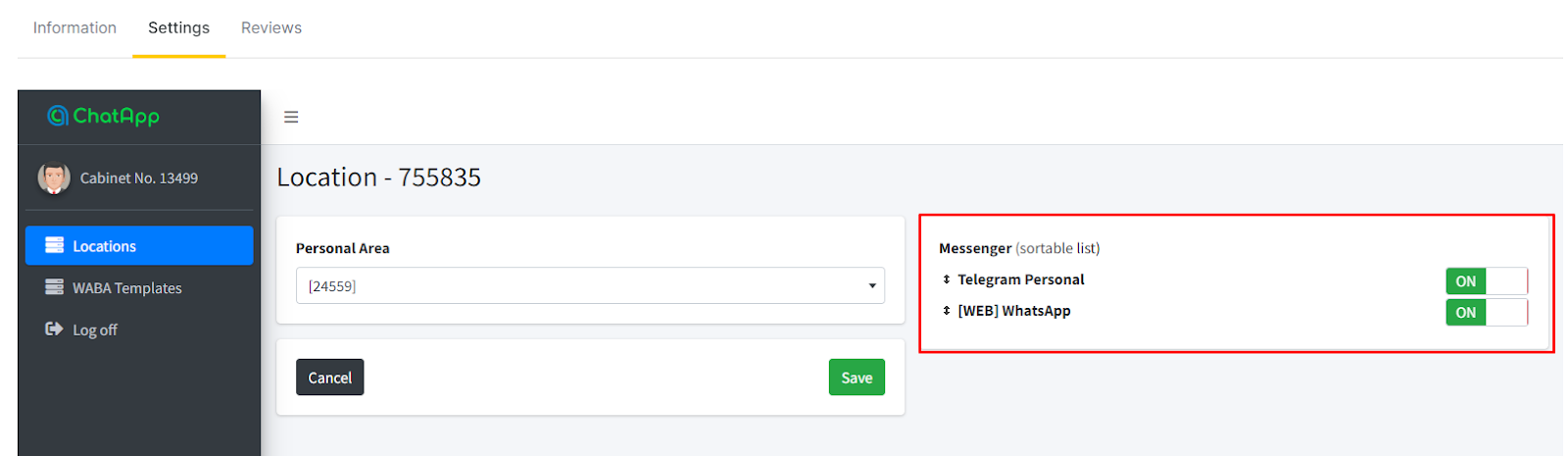Viewport: 1568px width, 456px height.
Task: Switch to the Reviews tab
Action: [271, 27]
